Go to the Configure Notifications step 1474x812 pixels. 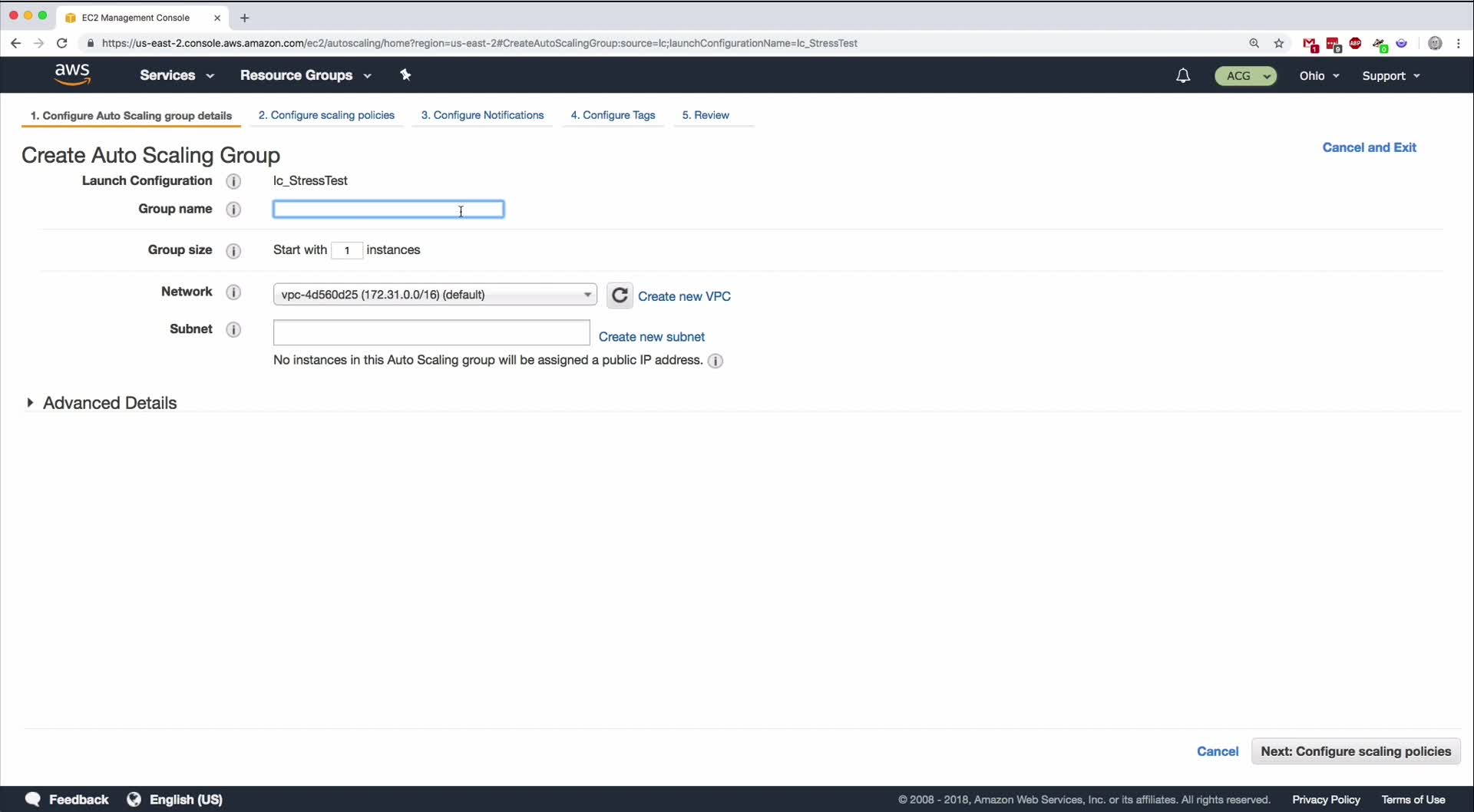(482, 115)
